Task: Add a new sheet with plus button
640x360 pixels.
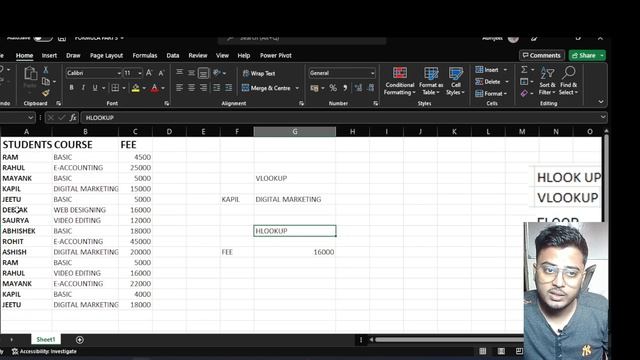Action: (80, 340)
